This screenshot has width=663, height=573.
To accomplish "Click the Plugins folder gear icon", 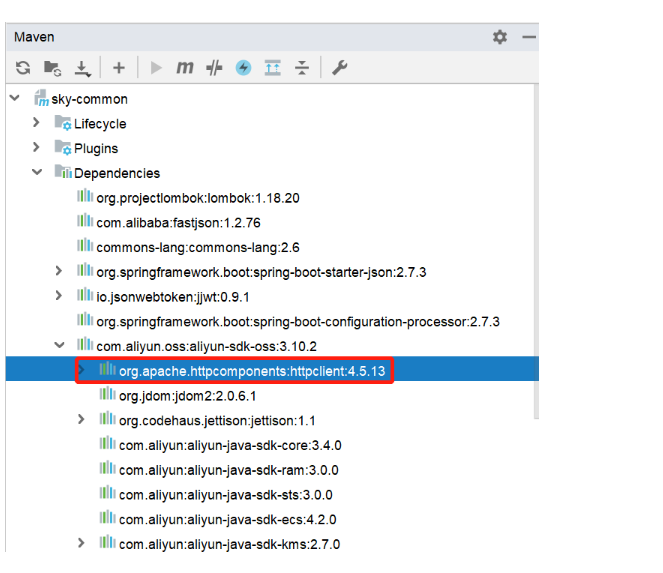I will (63, 148).
